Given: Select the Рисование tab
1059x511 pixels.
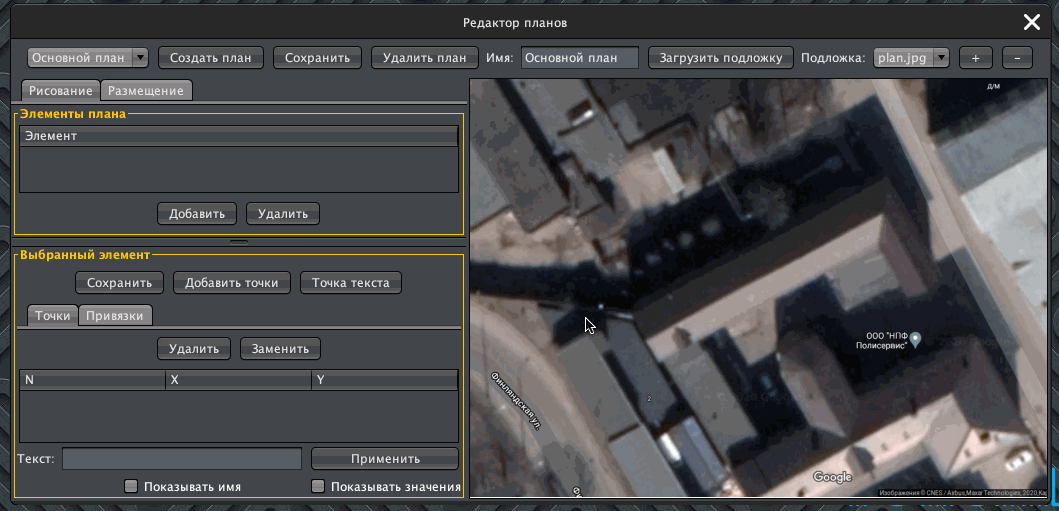Looking at the screenshot, I should point(61,91).
